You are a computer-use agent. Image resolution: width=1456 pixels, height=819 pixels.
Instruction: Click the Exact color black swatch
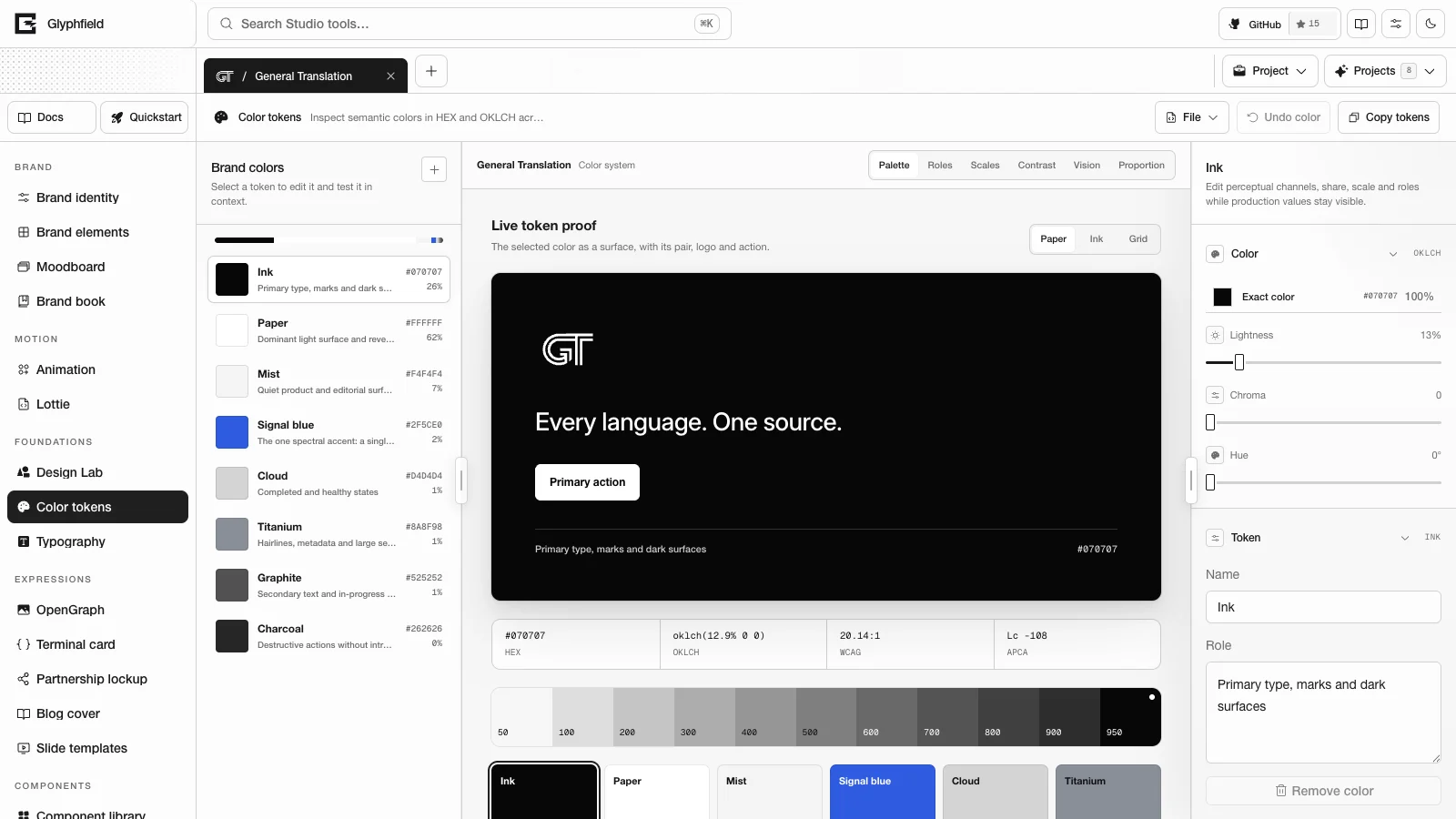1222,297
